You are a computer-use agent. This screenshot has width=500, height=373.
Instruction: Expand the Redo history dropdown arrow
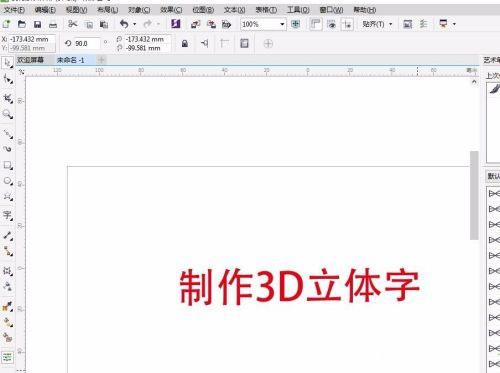tap(158, 24)
